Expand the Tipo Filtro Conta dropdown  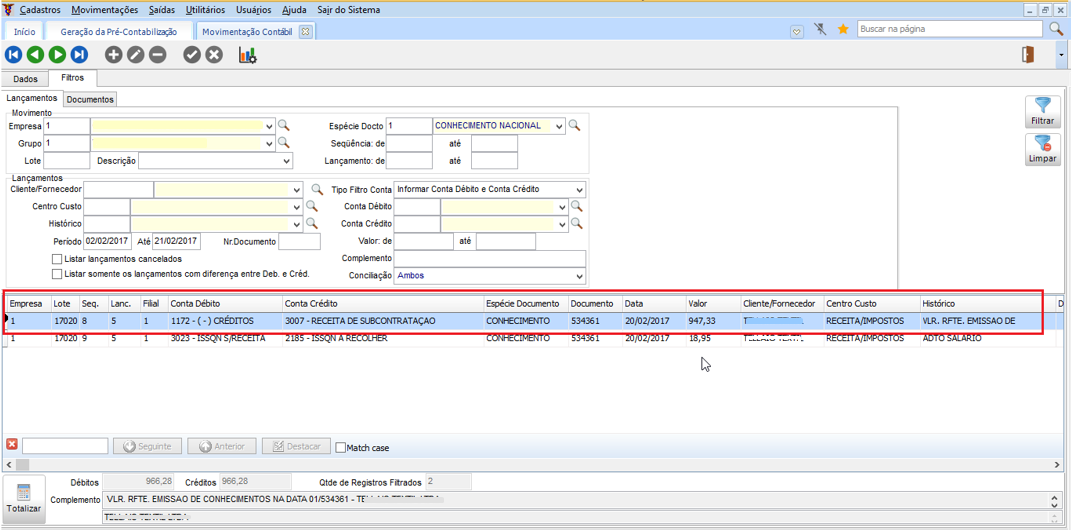[579, 190]
